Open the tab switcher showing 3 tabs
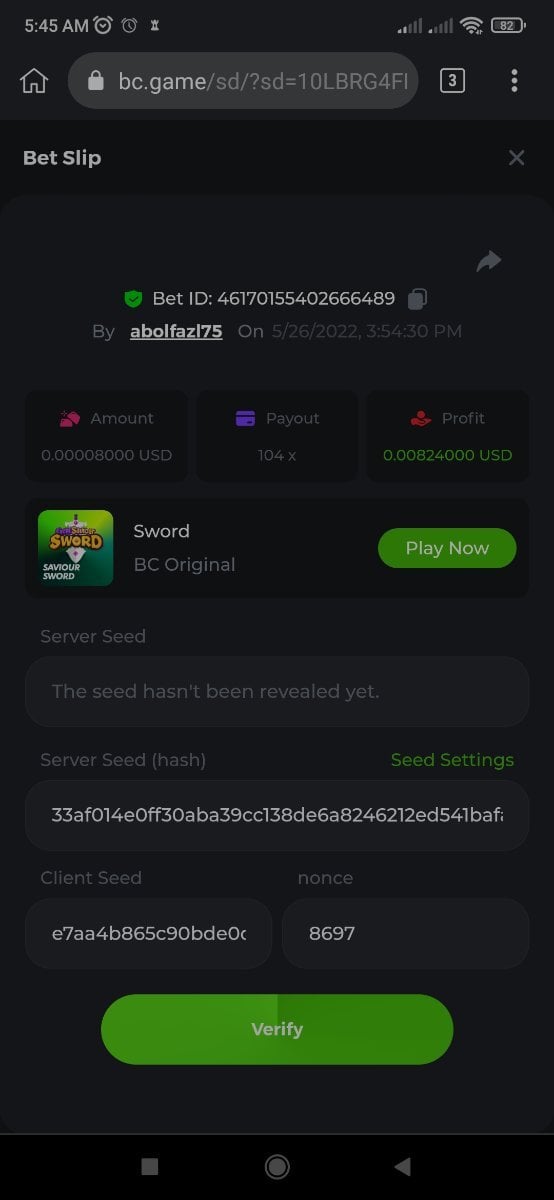 click(x=452, y=81)
